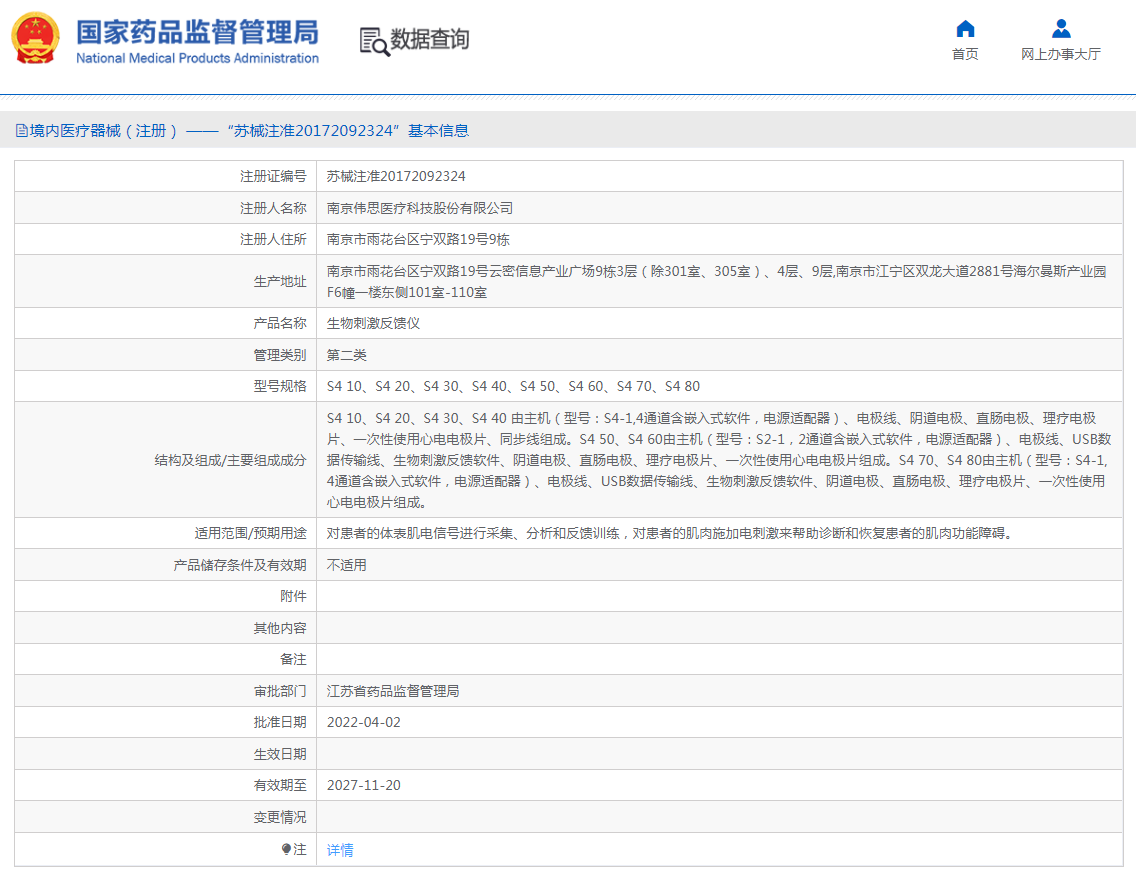
Task: Click the 有效期至 value 2027-11-20
Action: click(x=362, y=785)
